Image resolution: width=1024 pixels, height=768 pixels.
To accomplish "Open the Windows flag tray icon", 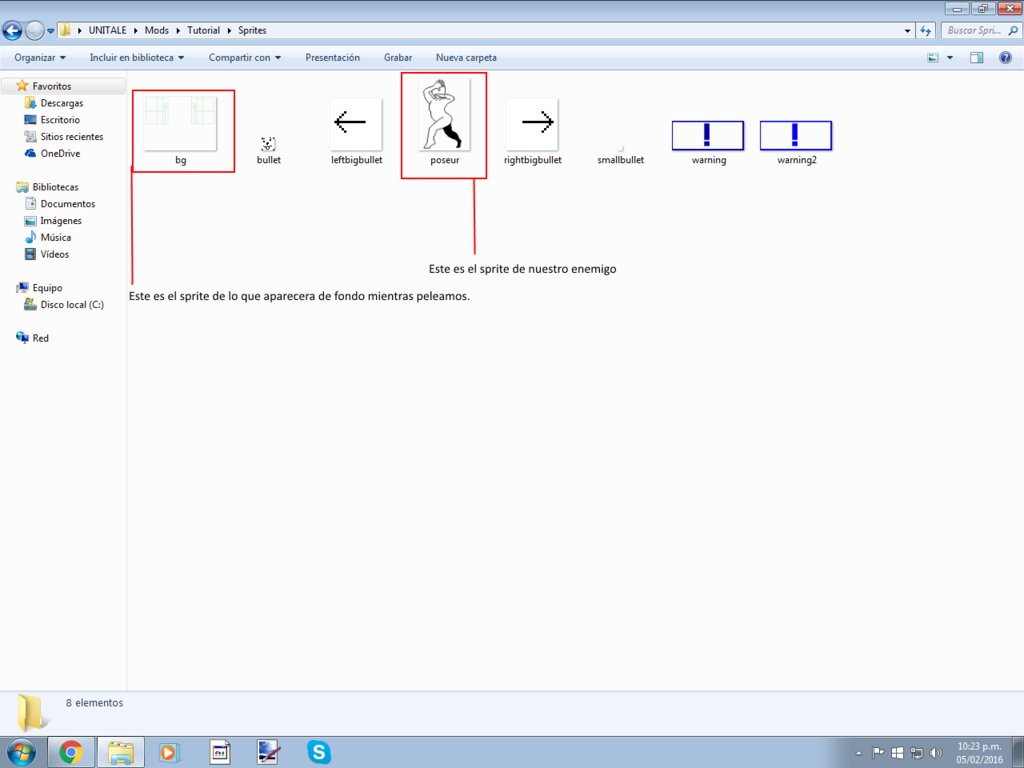I will (897, 753).
